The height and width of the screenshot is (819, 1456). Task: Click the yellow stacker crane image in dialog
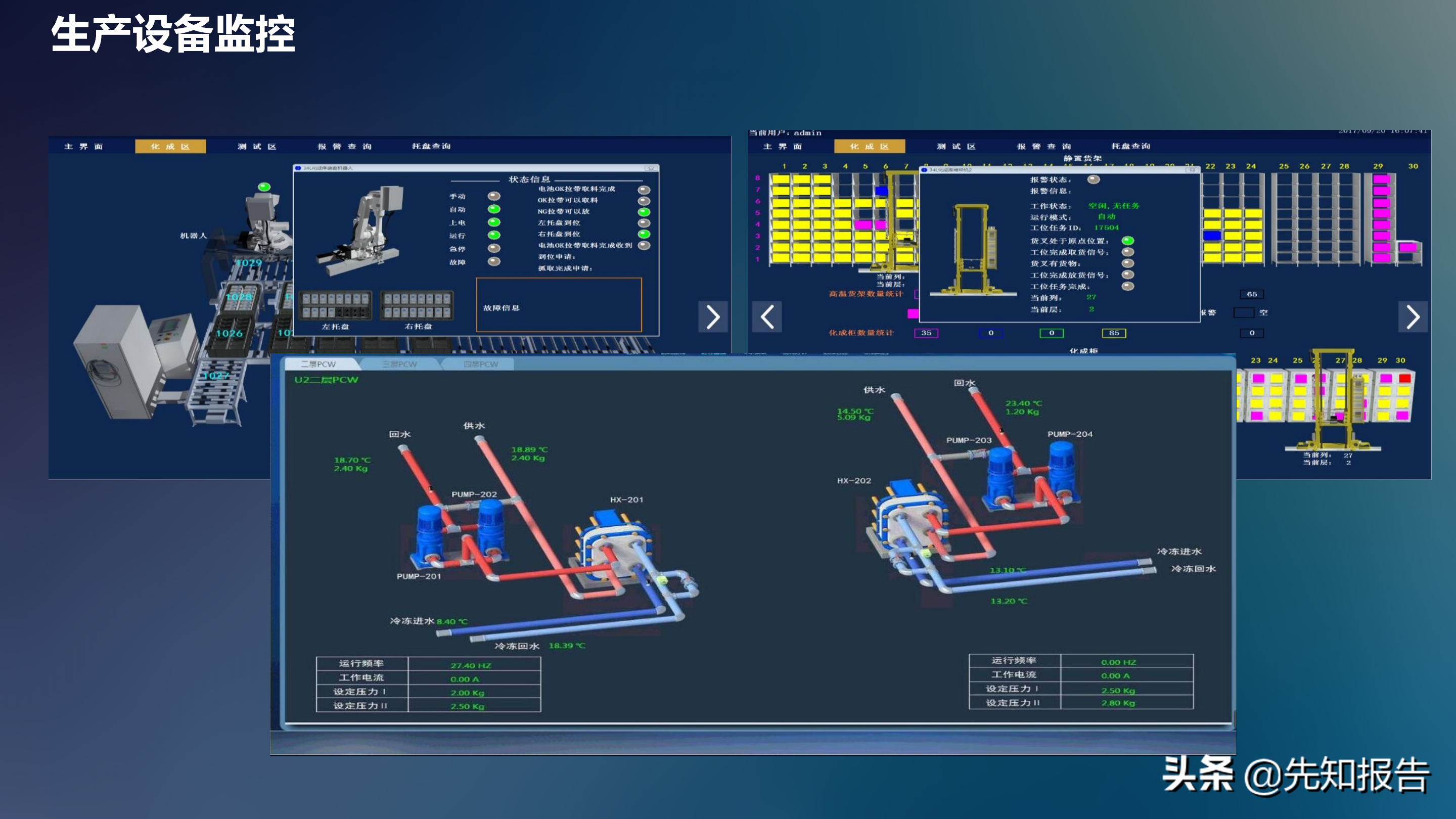tap(973, 250)
